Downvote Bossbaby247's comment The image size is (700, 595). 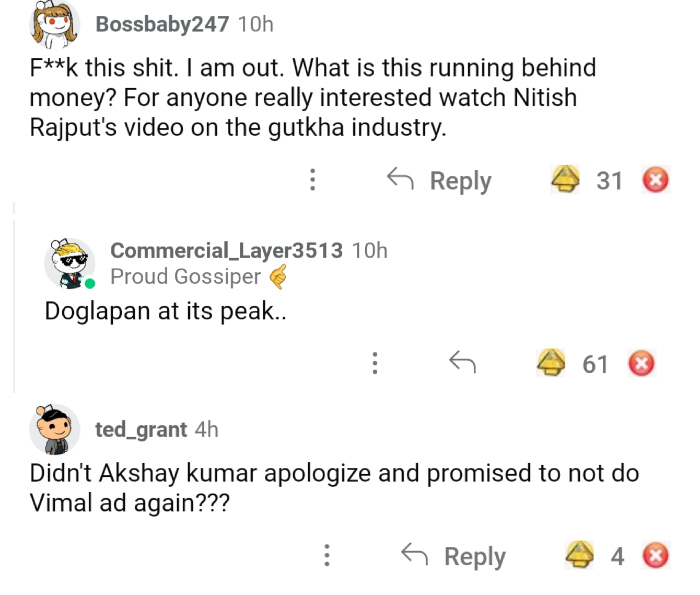(655, 180)
